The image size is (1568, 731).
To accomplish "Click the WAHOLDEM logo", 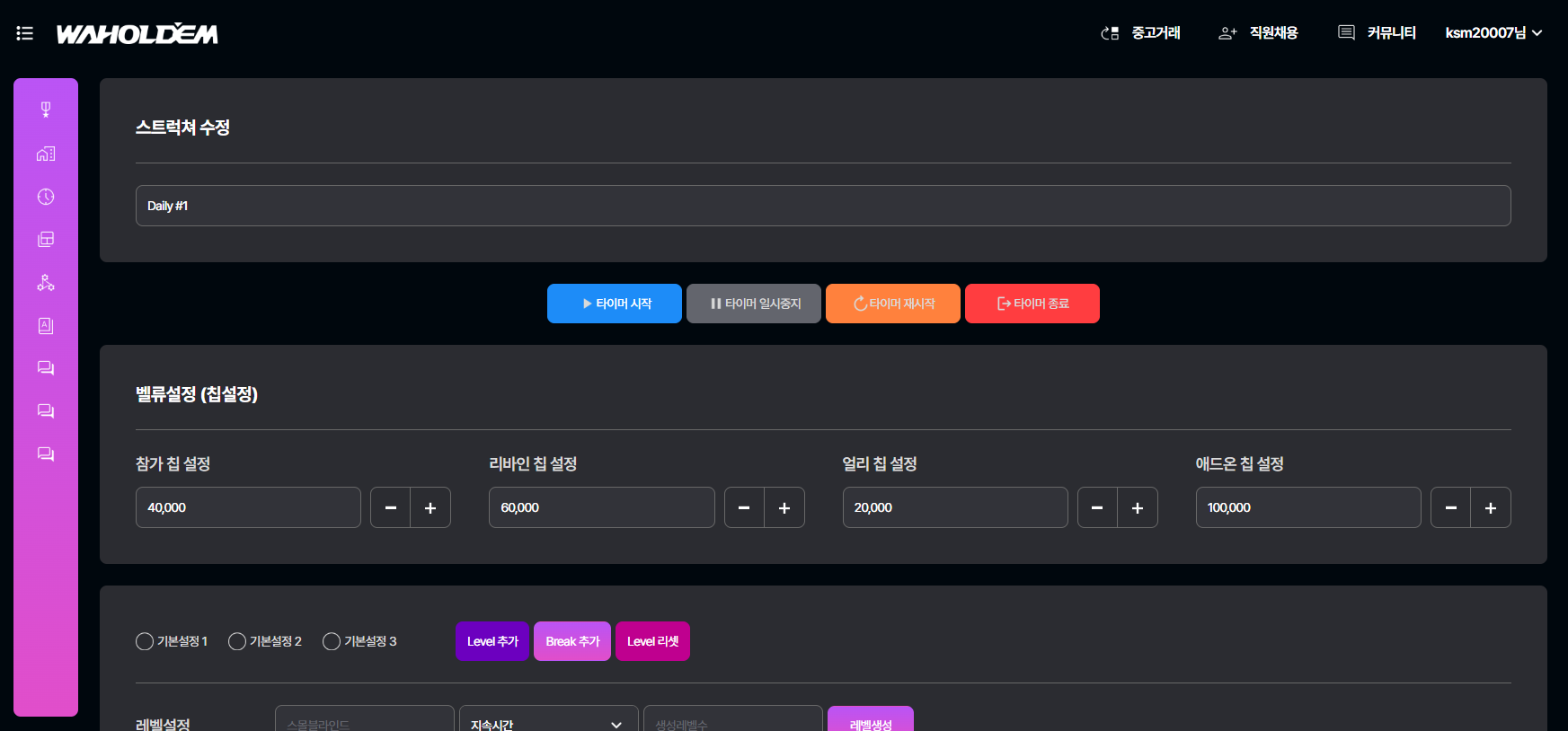I will click(137, 34).
